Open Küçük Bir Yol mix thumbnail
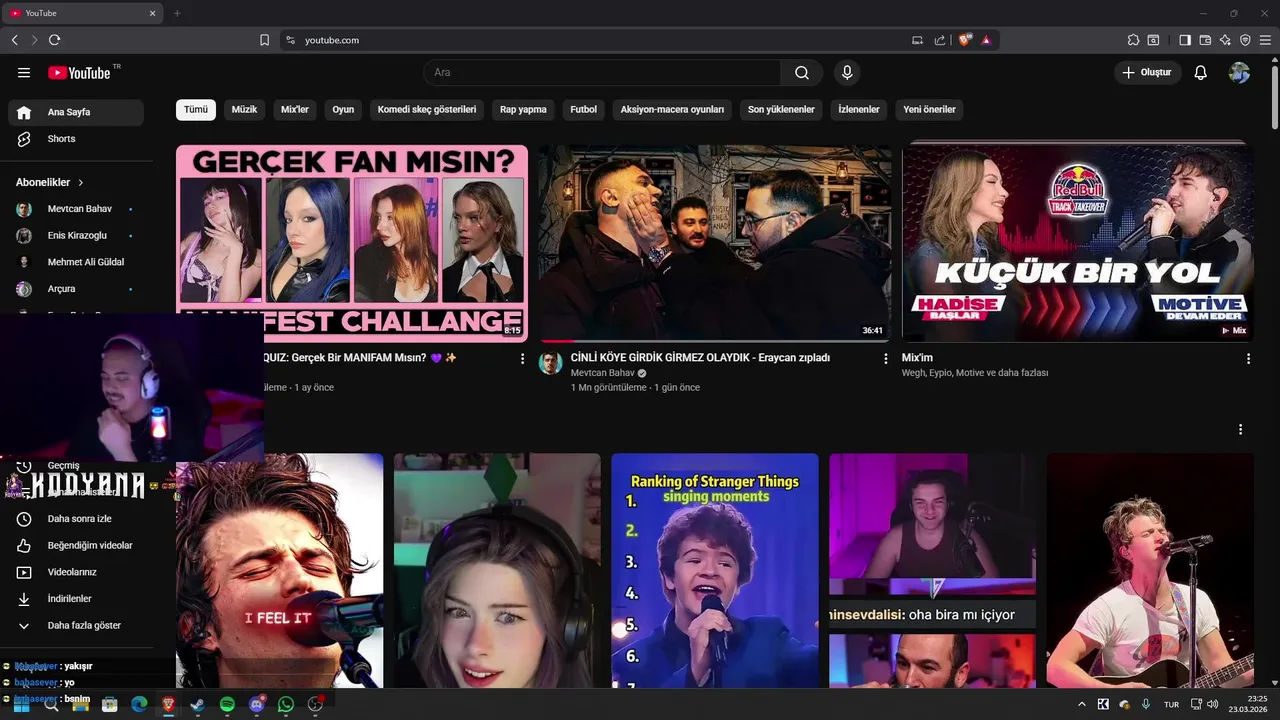This screenshot has width=1280, height=720. [x=1078, y=243]
